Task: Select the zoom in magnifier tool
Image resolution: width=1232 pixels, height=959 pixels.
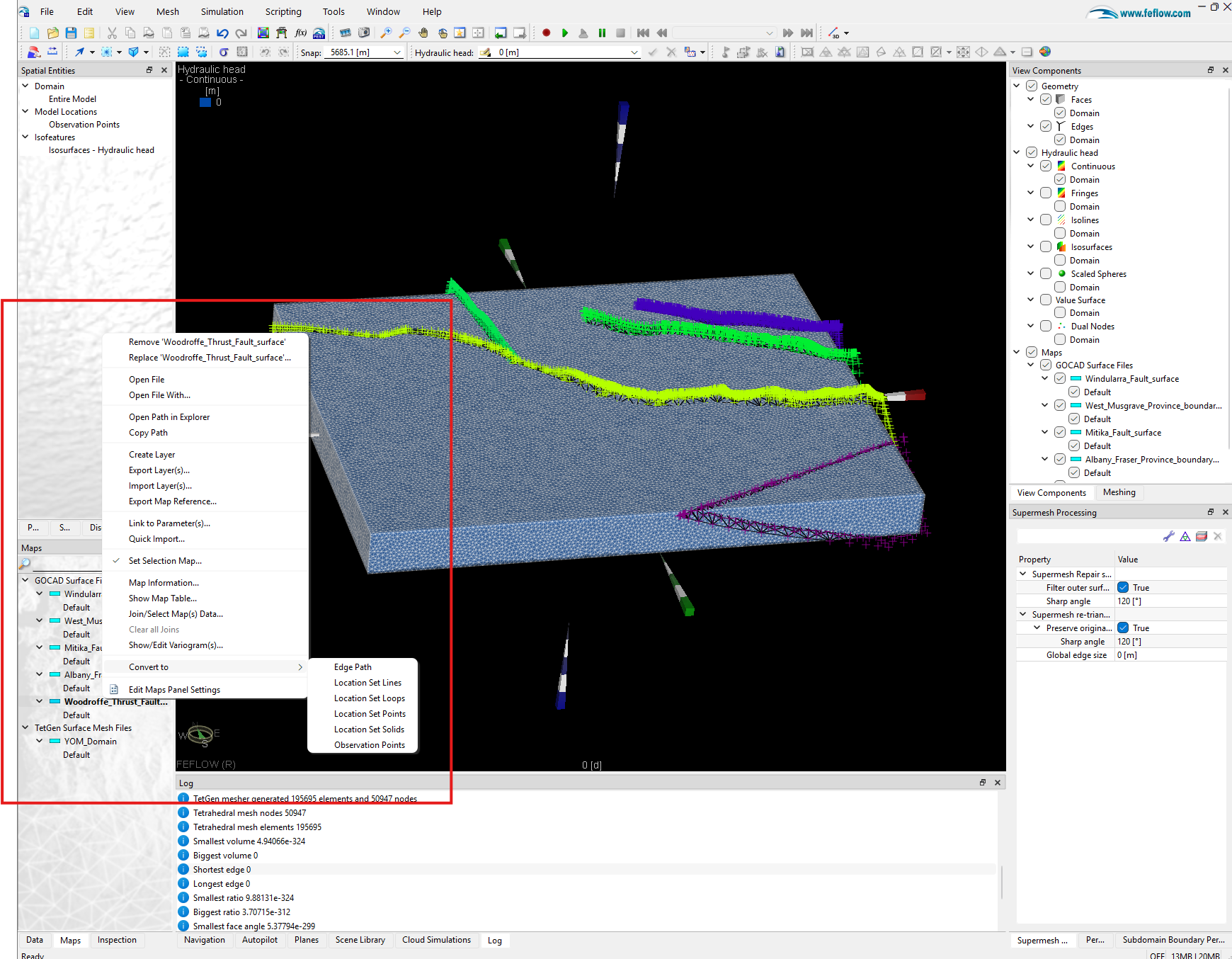Action: (x=386, y=33)
